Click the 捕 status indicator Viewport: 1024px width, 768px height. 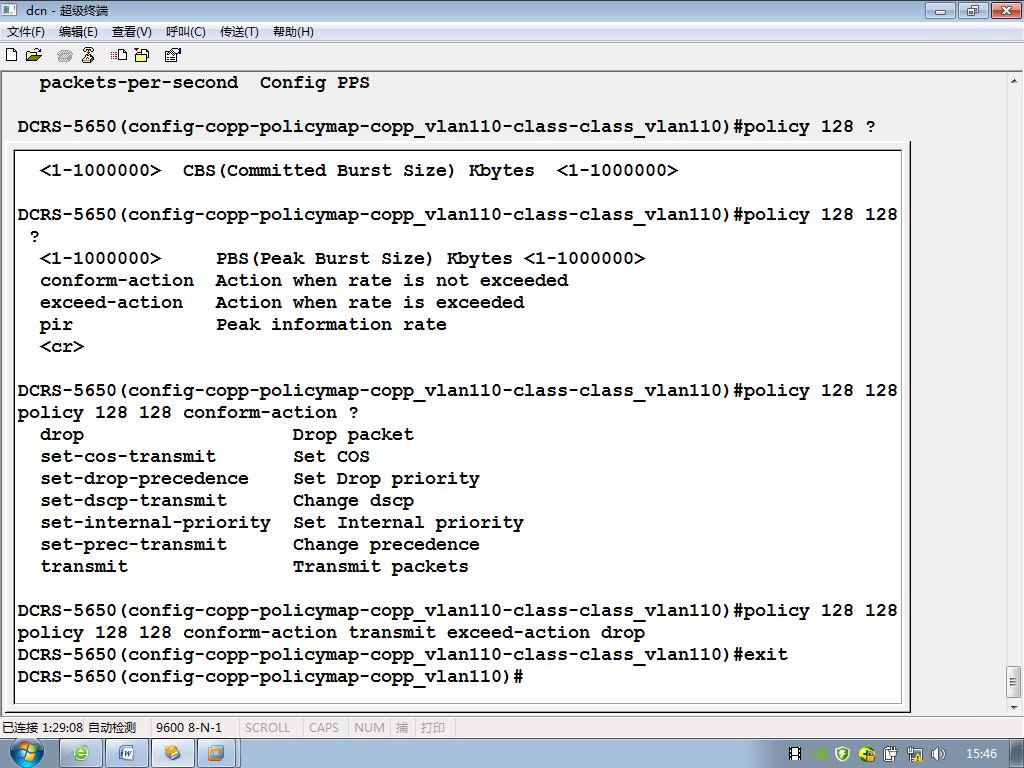pos(402,727)
